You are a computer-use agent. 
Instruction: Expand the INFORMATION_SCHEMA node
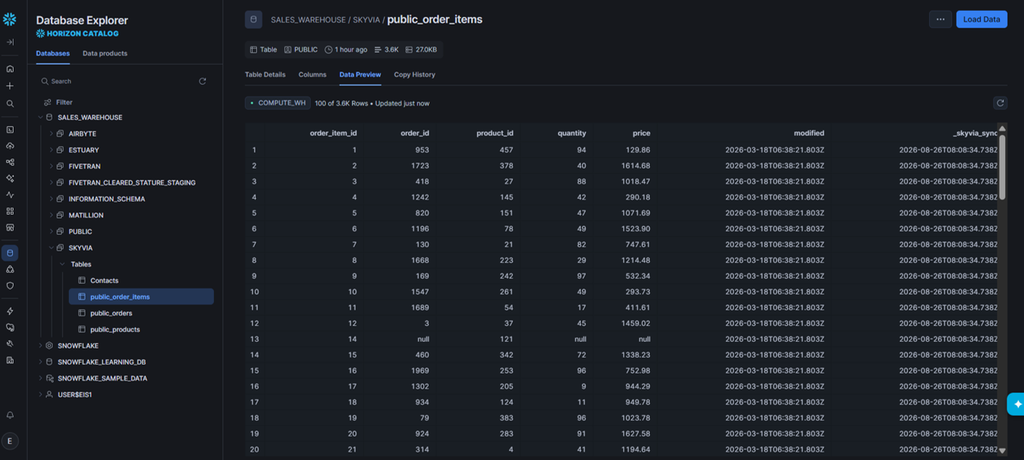click(x=52, y=199)
